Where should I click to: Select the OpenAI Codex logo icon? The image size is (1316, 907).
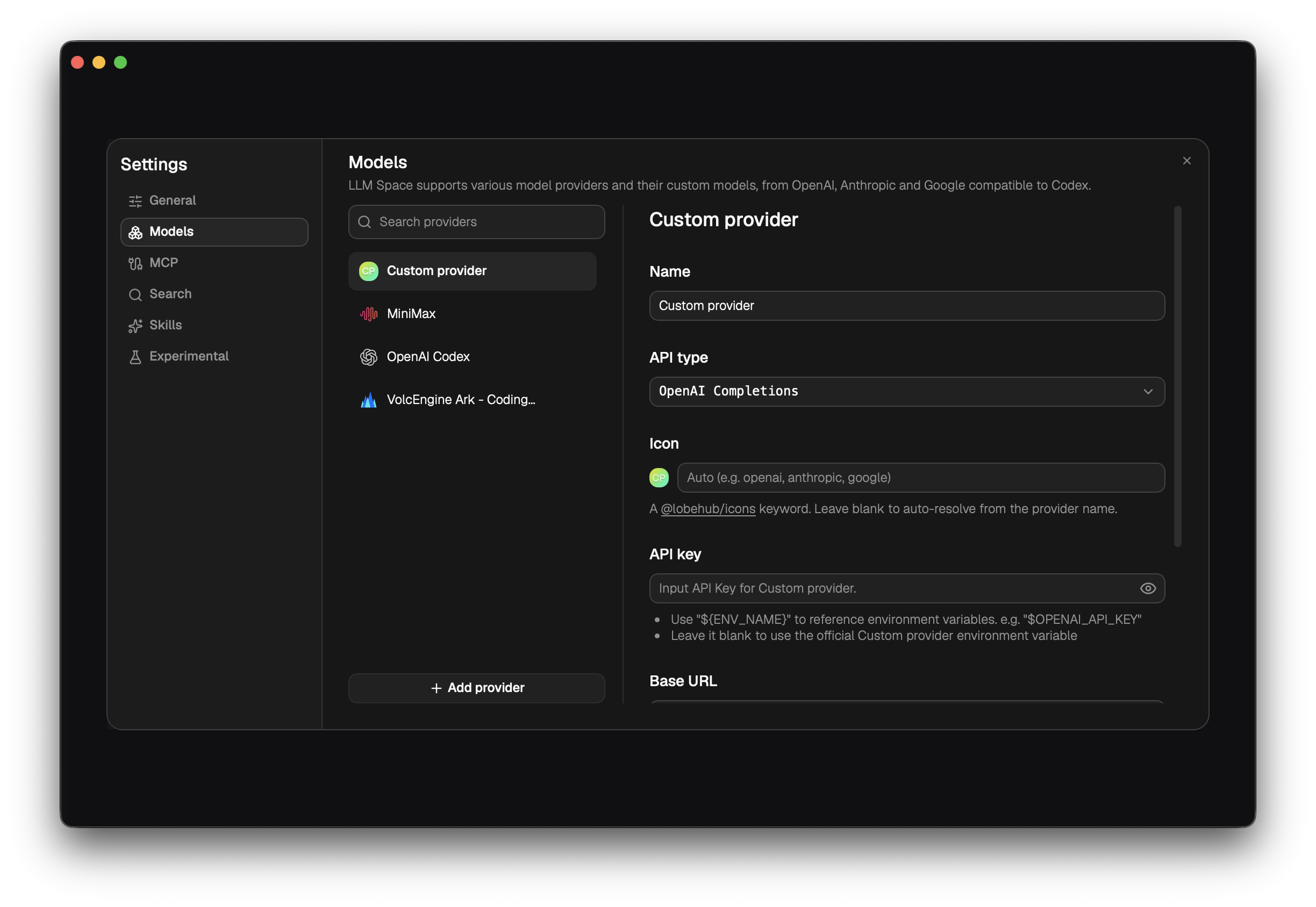(369, 357)
